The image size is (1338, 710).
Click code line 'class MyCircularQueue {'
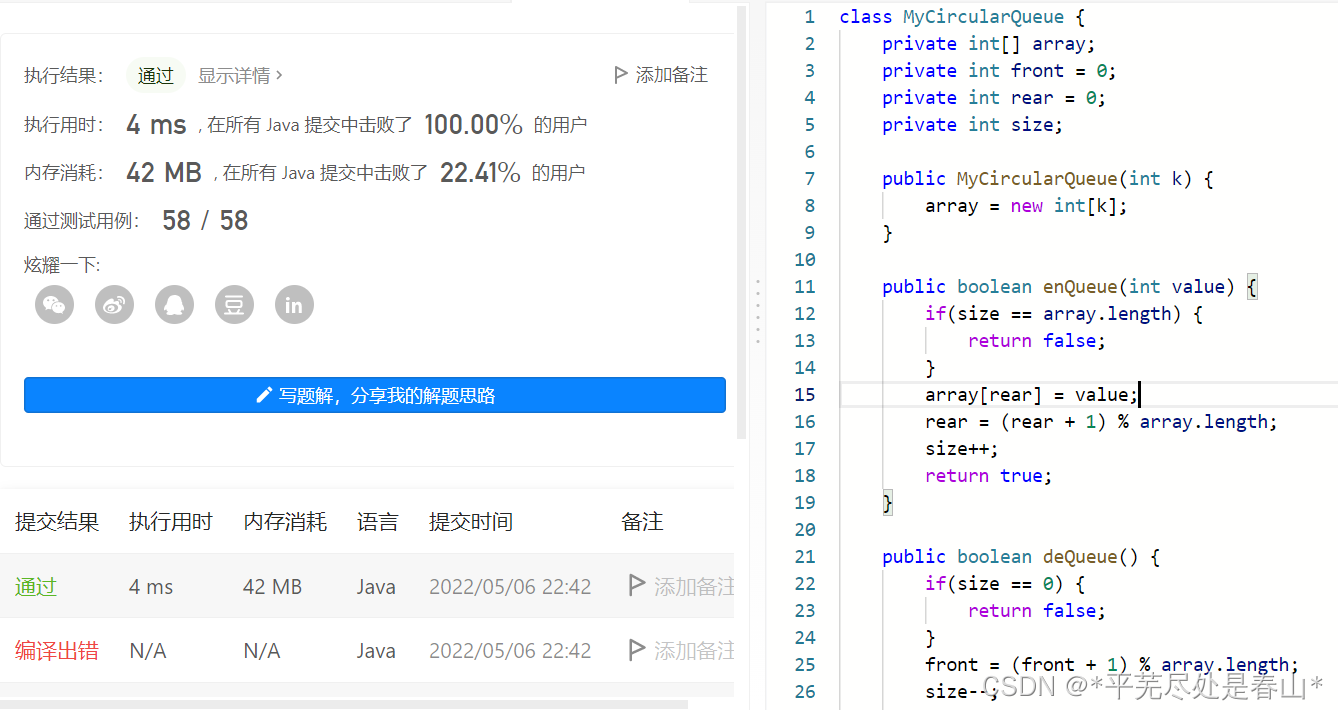962,17
